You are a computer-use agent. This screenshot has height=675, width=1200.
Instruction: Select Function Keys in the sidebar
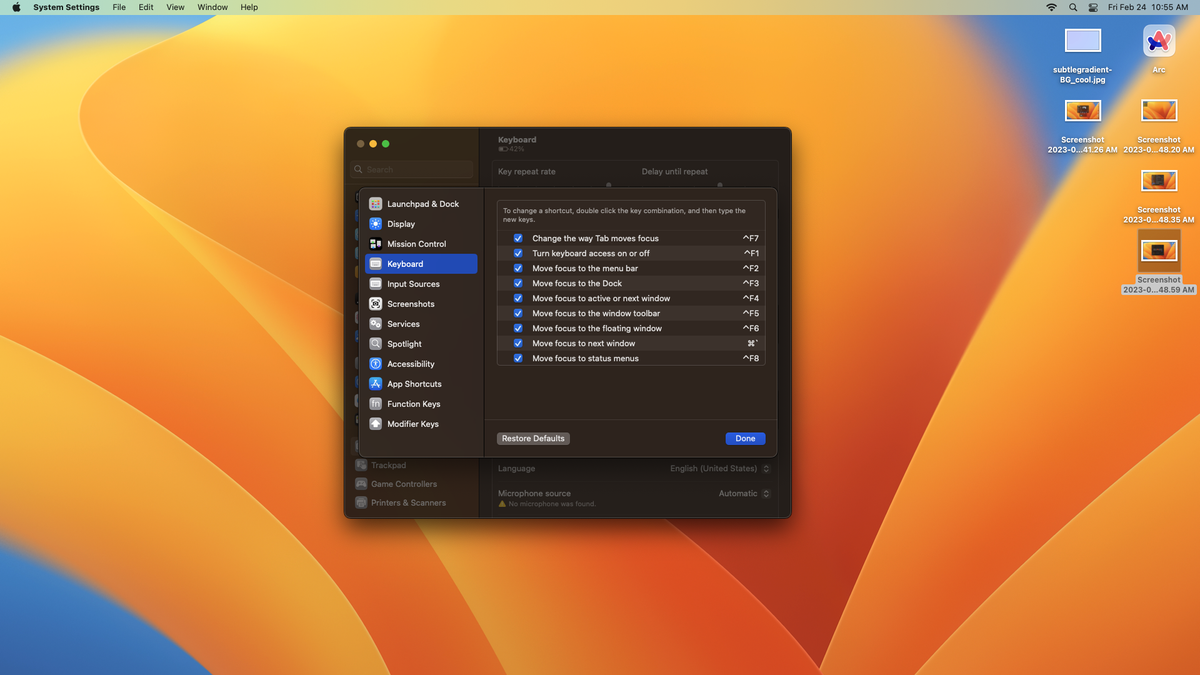coord(414,403)
